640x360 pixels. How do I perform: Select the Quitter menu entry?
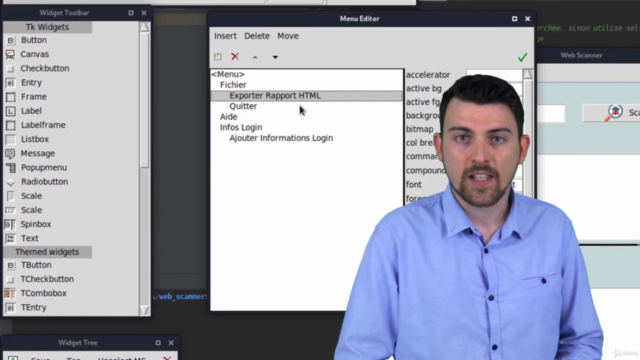(x=243, y=106)
